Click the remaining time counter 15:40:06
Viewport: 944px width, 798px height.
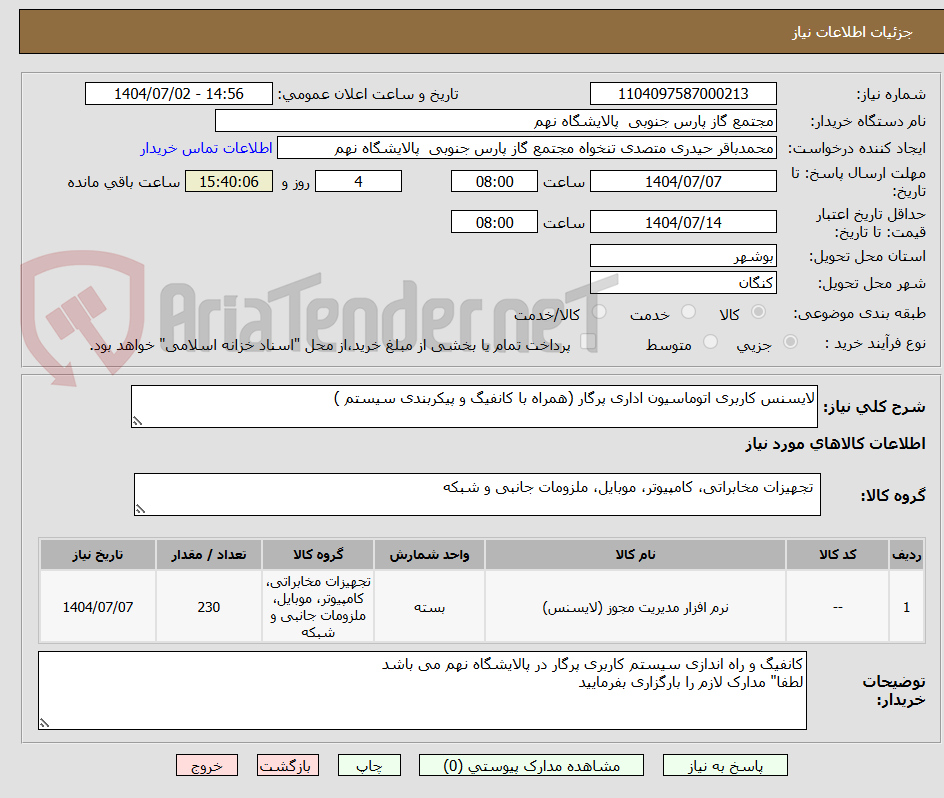coord(228,181)
